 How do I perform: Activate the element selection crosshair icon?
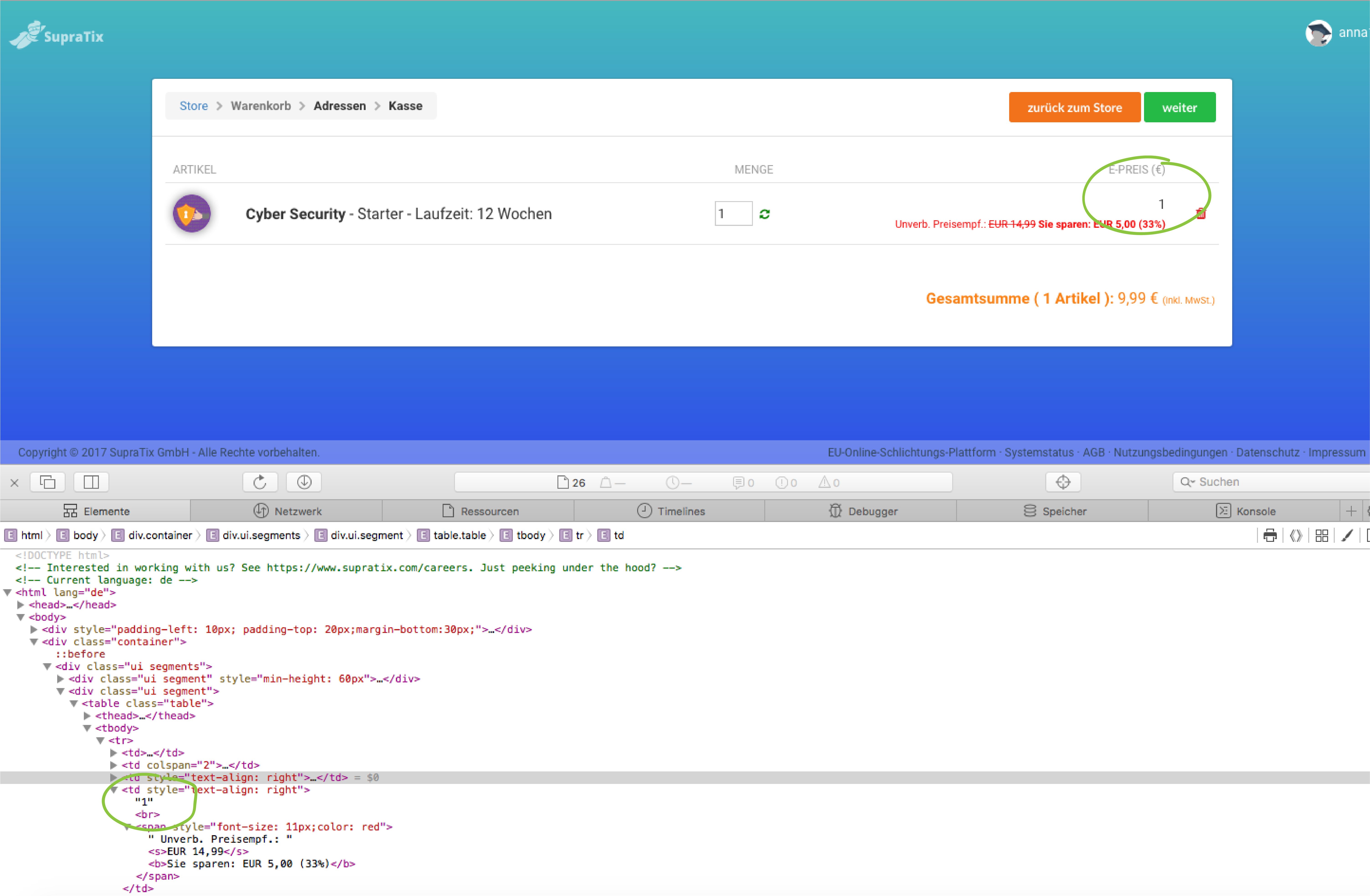pyautogui.click(x=1063, y=482)
